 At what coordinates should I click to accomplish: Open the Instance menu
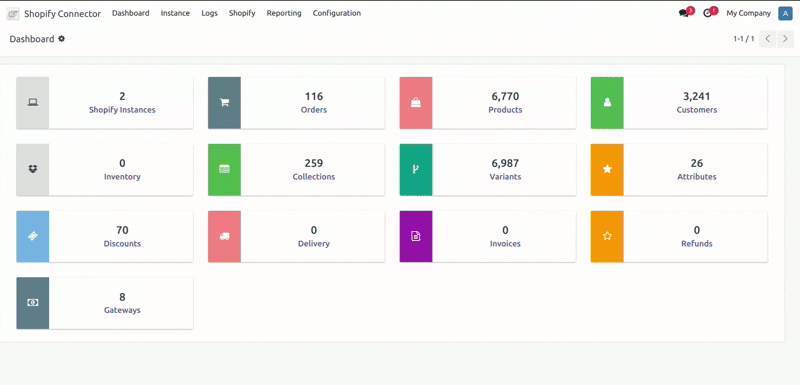(x=175, y=13)
